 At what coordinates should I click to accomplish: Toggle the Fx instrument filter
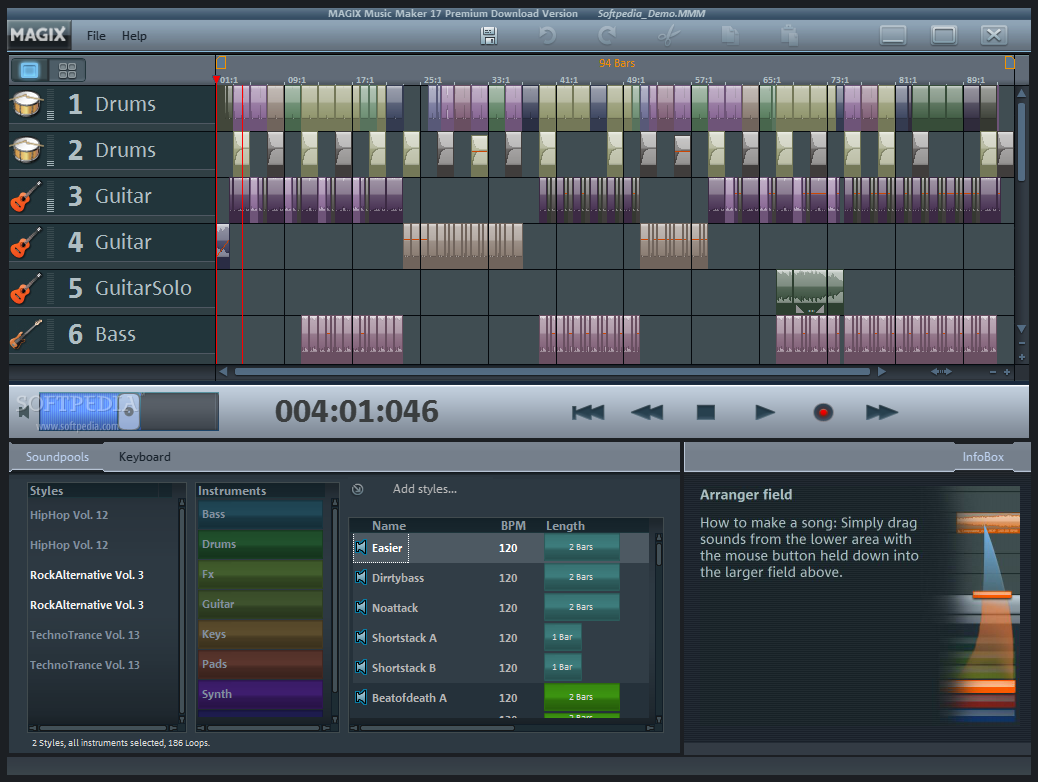pyautogui.click(x=260, y=575)
